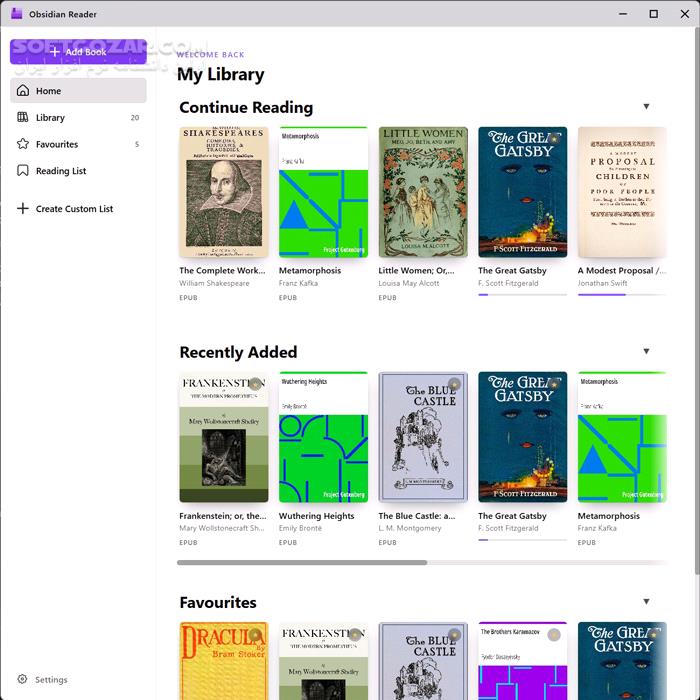Image resolution: width=700 pixels, height=700 pixels.
Task: Click the author name 'Emily Brontë'
Action: (x=300, y=528)
